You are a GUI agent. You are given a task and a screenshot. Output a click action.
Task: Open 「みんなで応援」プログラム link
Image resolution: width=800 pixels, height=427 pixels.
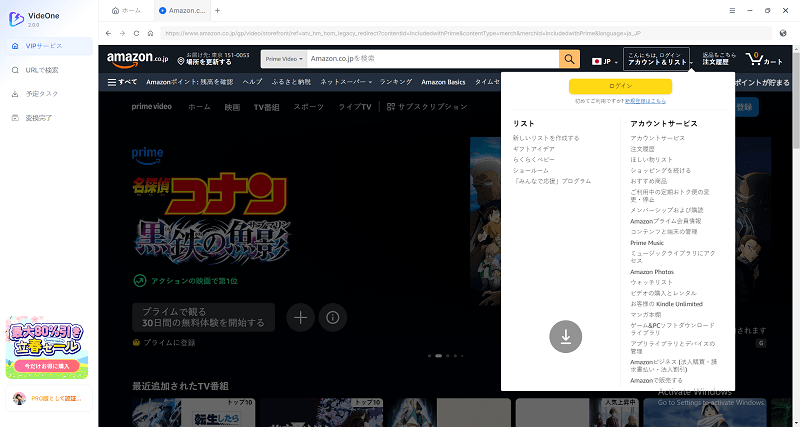pos(552,181)
